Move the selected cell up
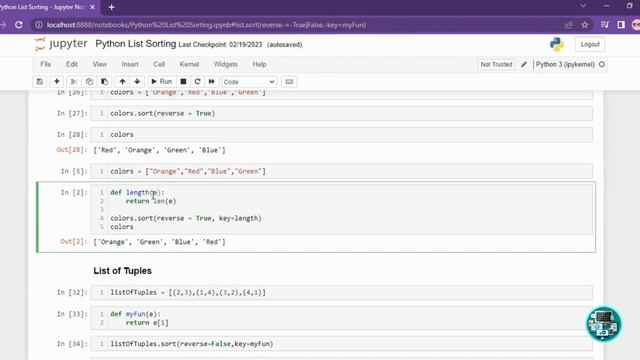The width and height of the screenshot is (640, 360). (x=122, y=82)
